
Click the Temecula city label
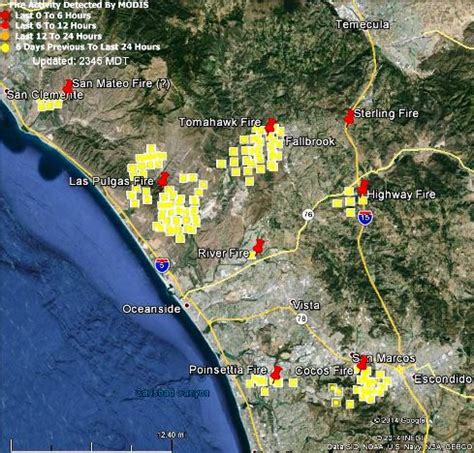tap(362, 24)
